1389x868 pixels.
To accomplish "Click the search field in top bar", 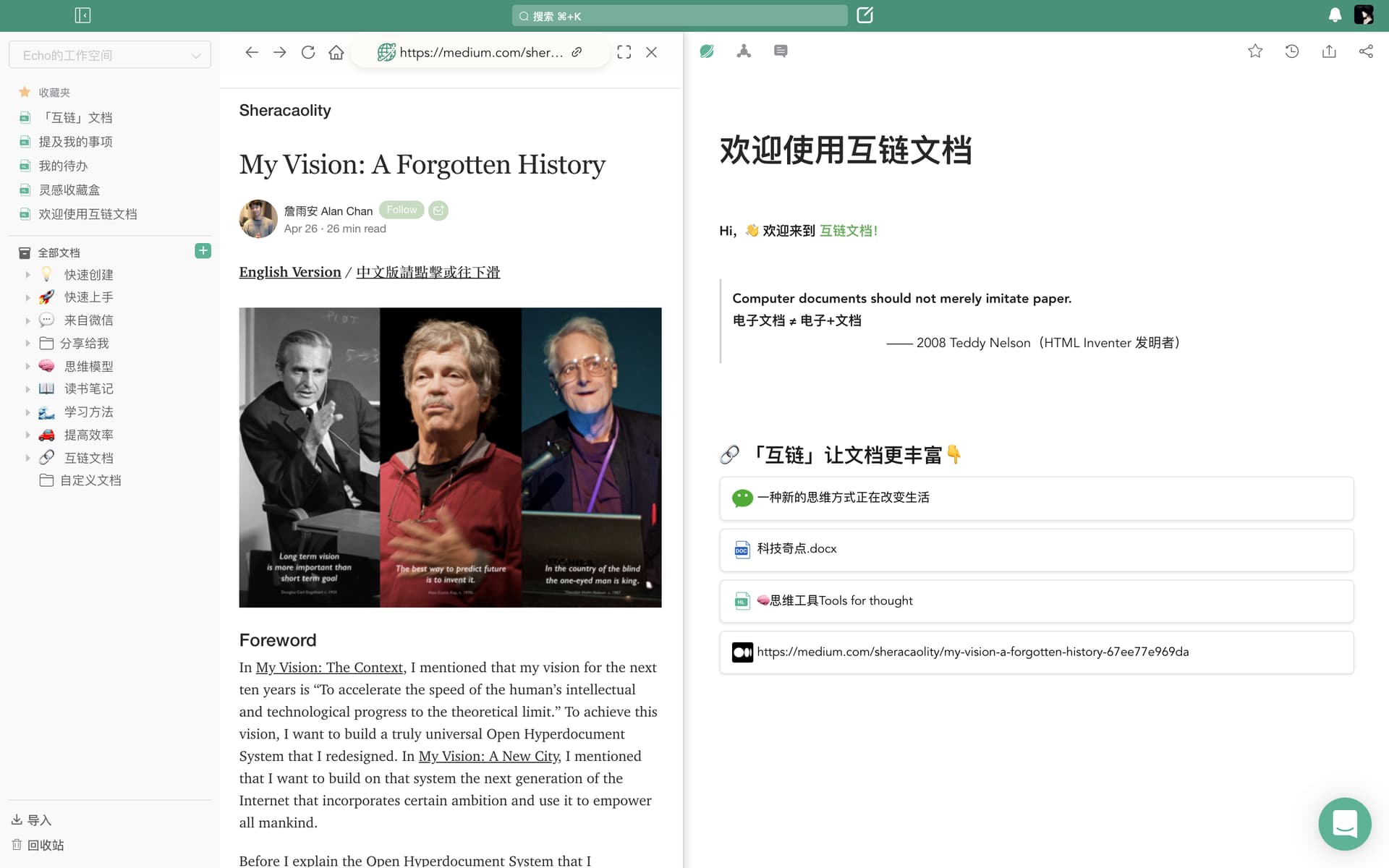I will (x=680, y=16).
